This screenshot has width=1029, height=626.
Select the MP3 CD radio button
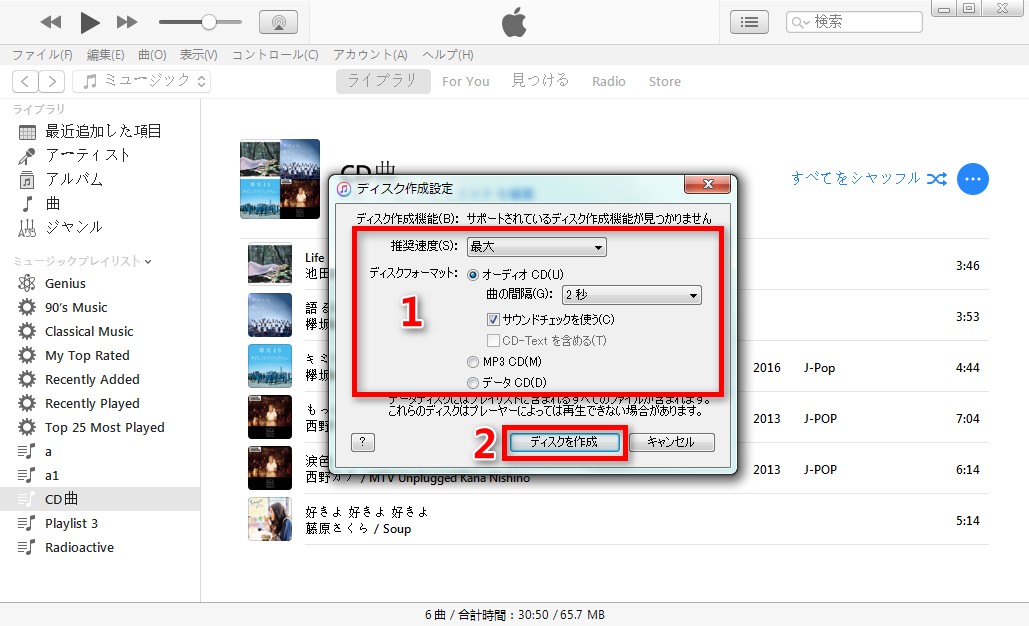pos(473,362)
